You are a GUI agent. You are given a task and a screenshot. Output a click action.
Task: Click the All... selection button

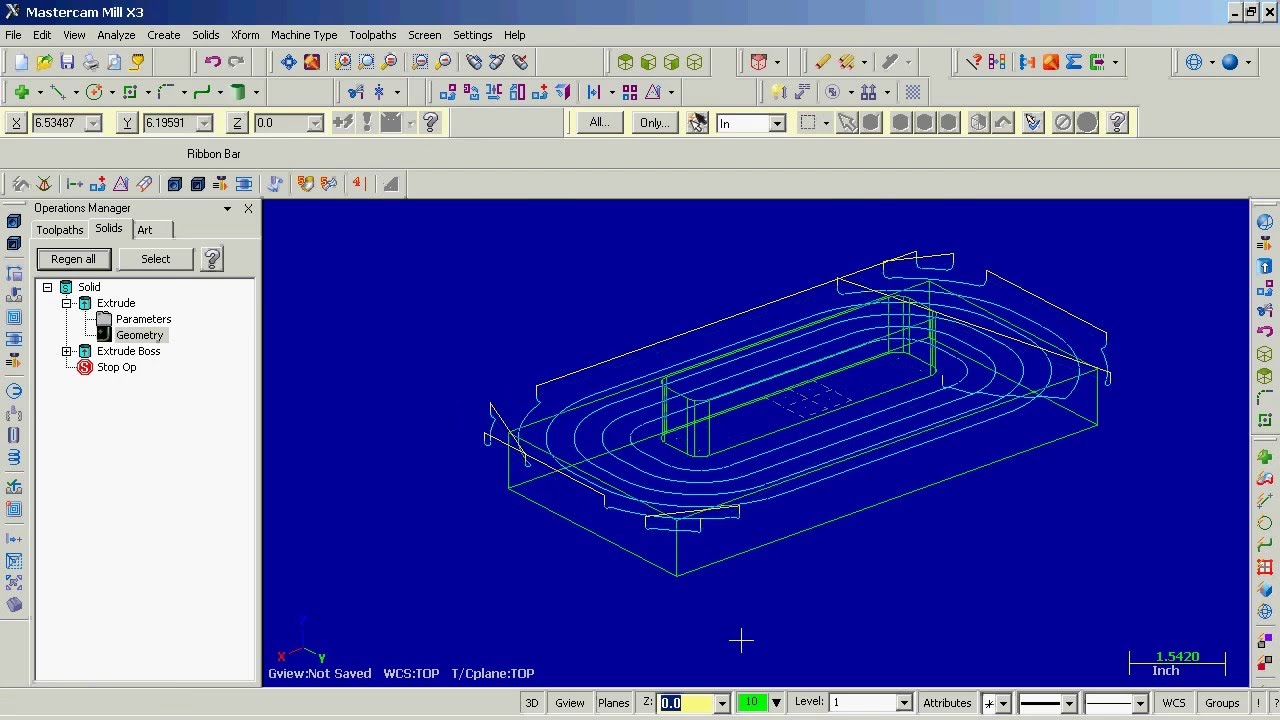pos(599,123)
